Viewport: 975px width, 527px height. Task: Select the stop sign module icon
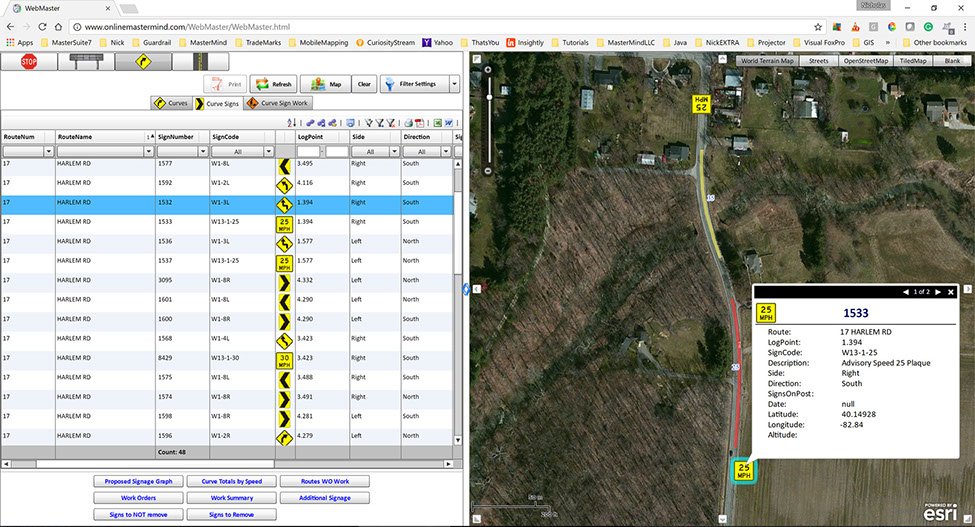[29, 61]
